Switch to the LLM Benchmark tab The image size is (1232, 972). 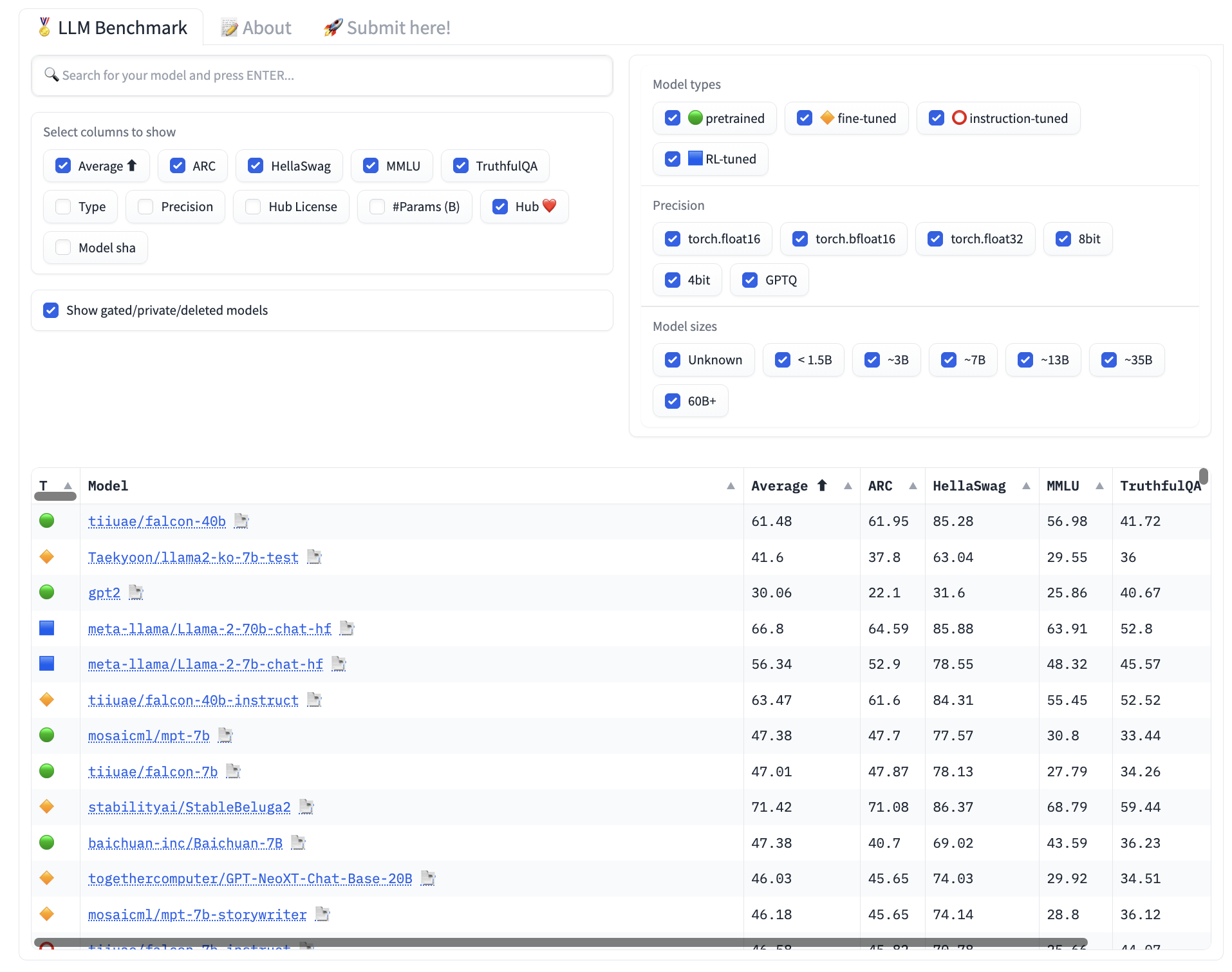(x=111, y=28)
